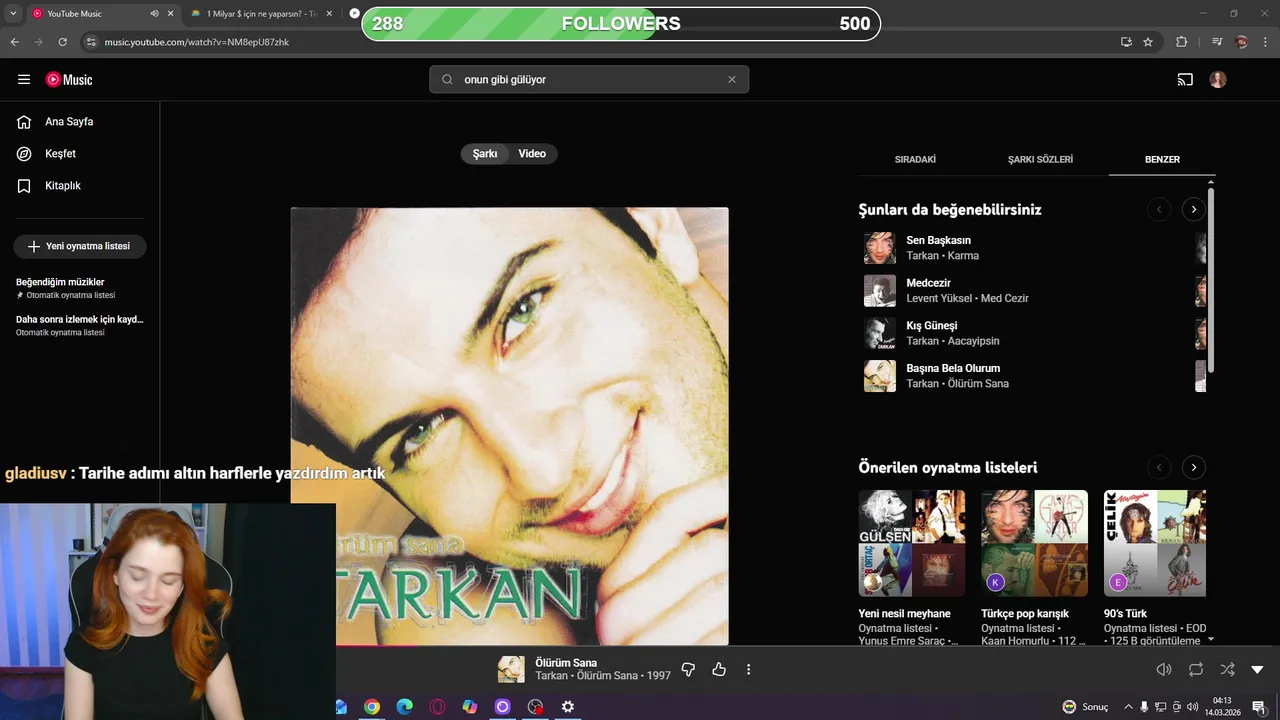Clear the search box with the X icon
Image resolution: width=1280 pixels, height=720 pixels.
(732, 80)
